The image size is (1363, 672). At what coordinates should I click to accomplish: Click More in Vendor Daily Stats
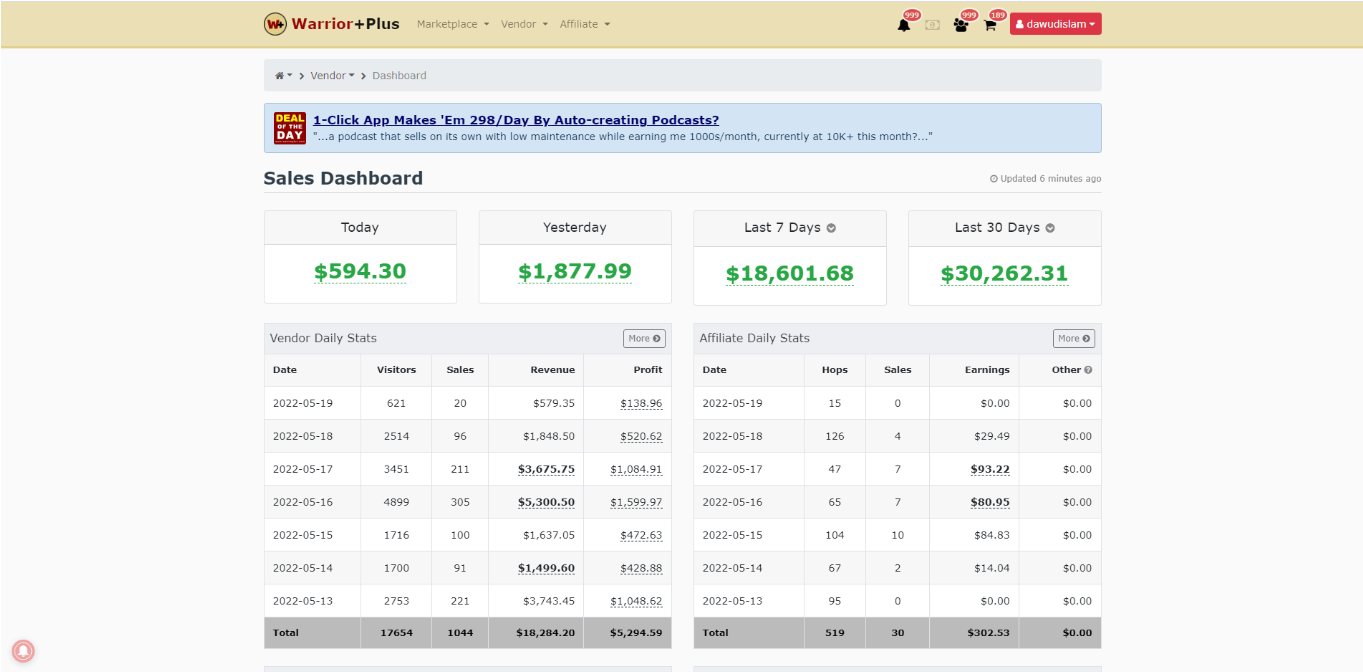click(643, 339)
